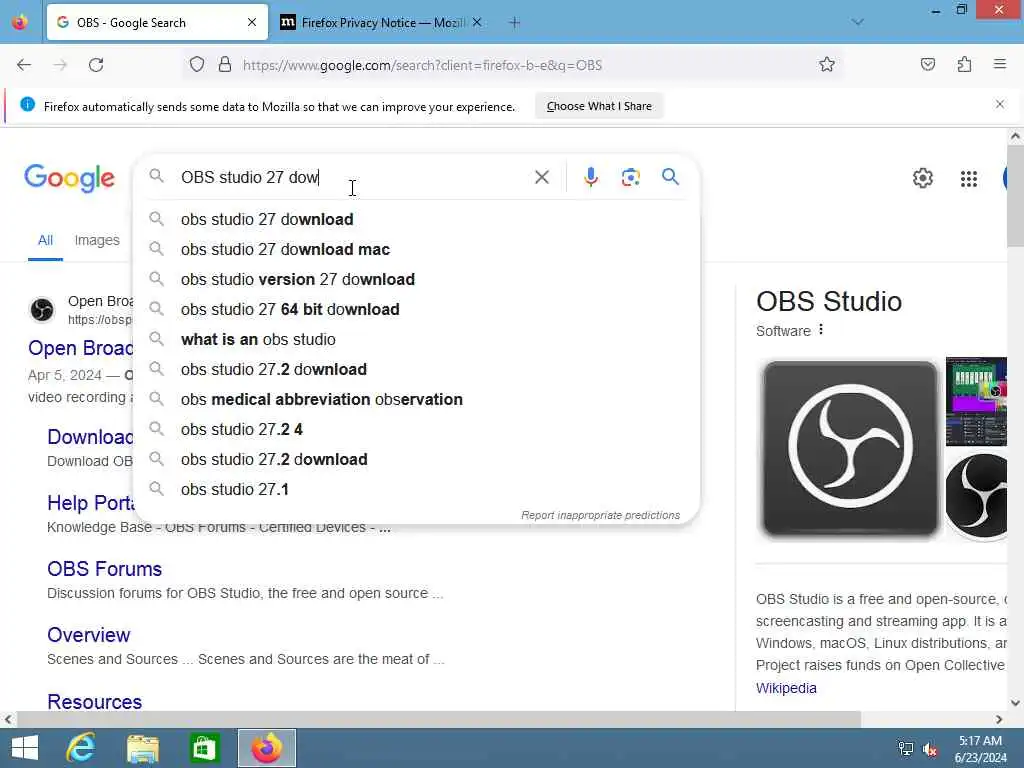This screenshot has width=1024, height=768.
Task: Open the Wikipedia link in the knowledge panel
Action: [786, 688]
